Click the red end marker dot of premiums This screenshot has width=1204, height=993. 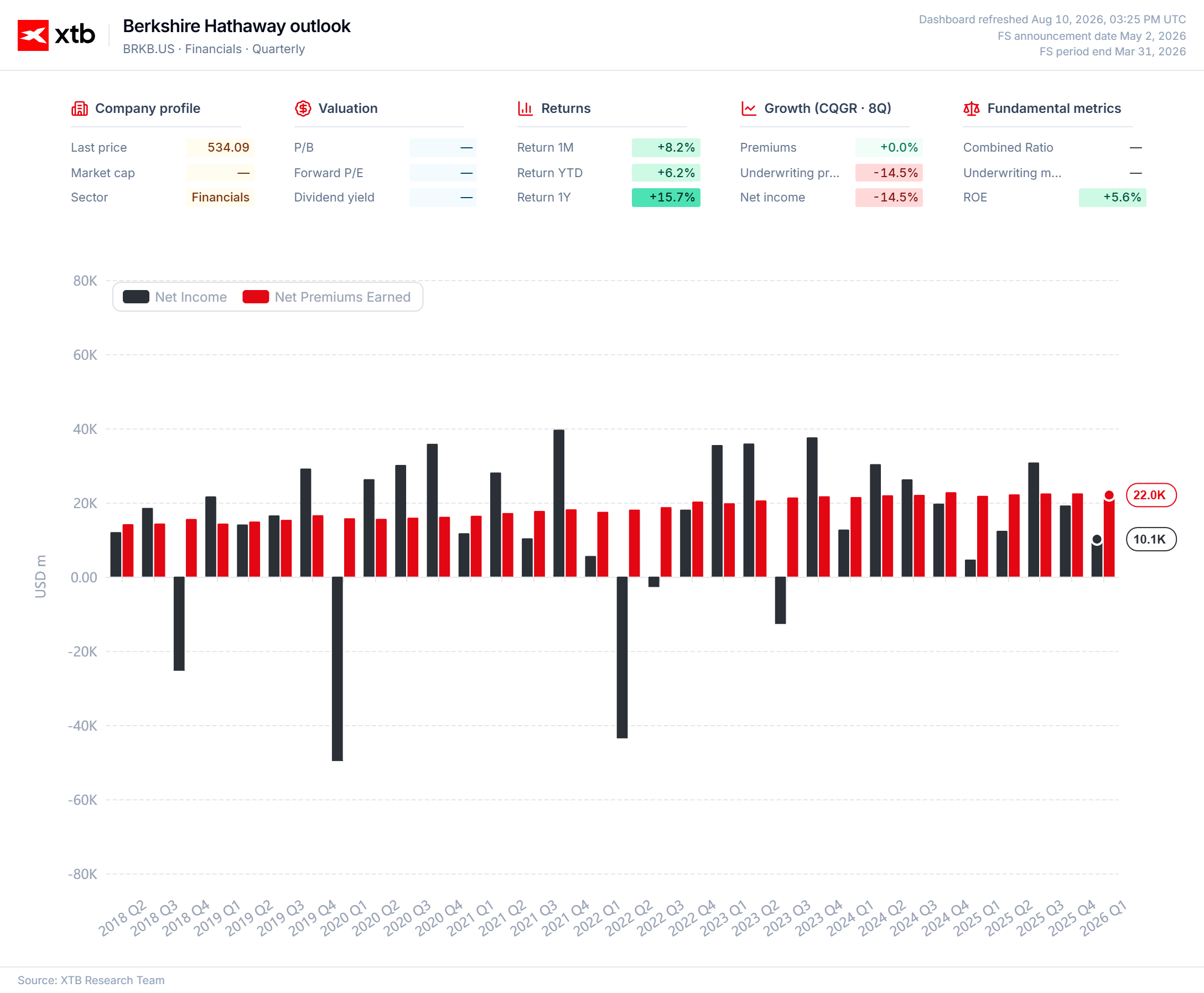[x=1109, y=495]
